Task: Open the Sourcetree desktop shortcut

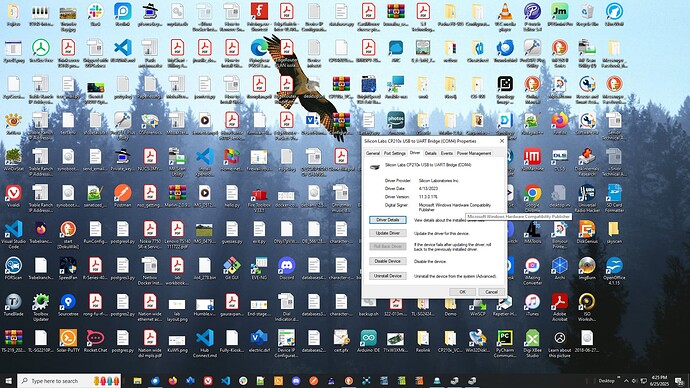Action: (68, 305)
